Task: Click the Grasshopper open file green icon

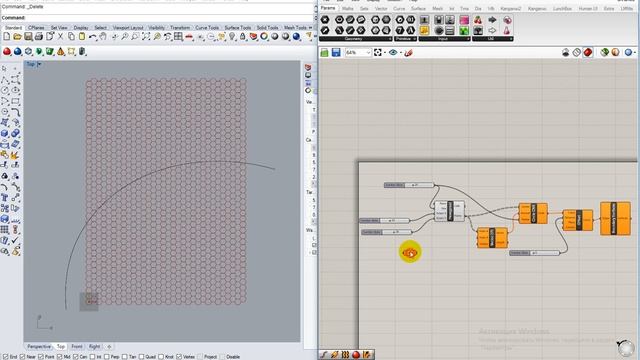Action: coord(324,53)
